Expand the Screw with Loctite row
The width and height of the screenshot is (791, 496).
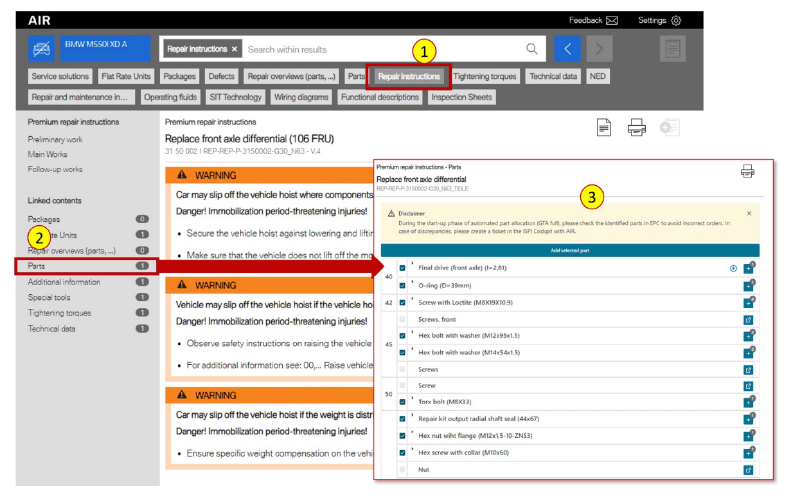(413, 301)
